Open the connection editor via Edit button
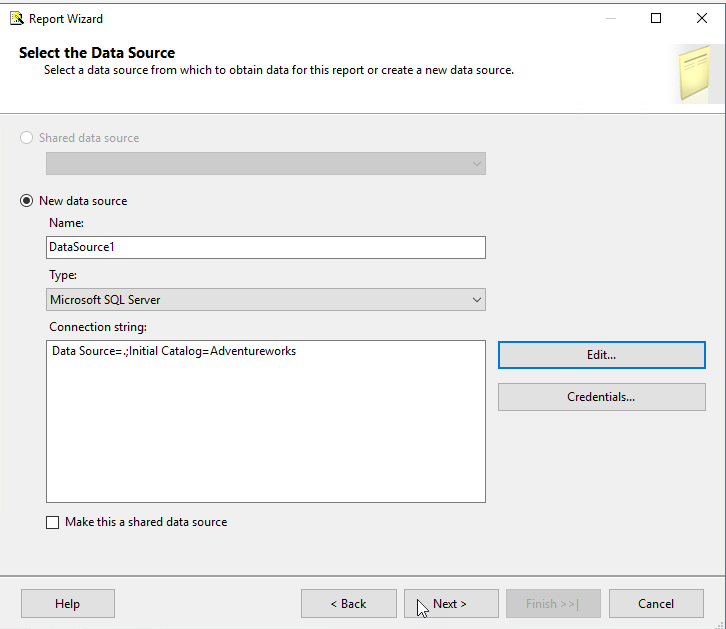 601,355
